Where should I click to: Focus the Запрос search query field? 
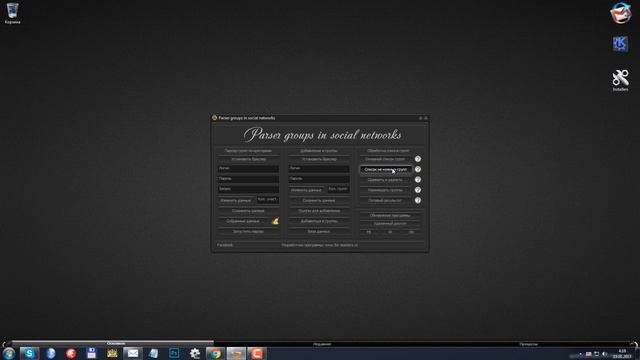pos(248,189)
